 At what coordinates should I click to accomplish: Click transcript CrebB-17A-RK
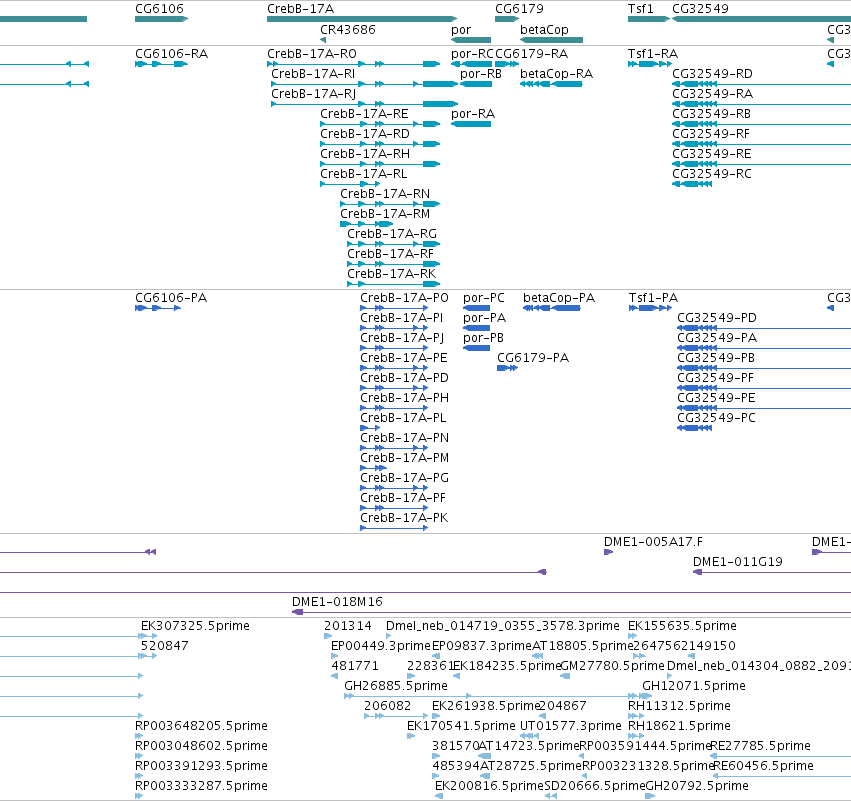pyautogui.click(x=391, y=274)
